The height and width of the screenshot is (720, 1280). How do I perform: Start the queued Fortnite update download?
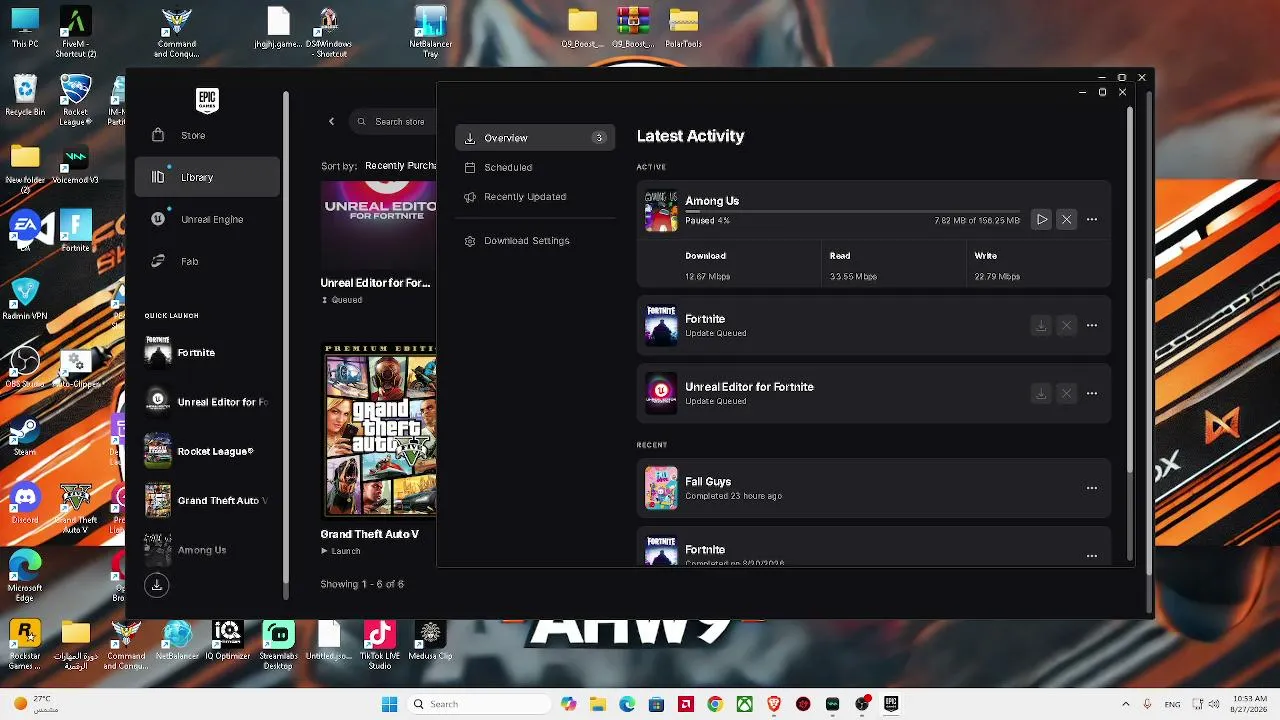(1041, 325)
